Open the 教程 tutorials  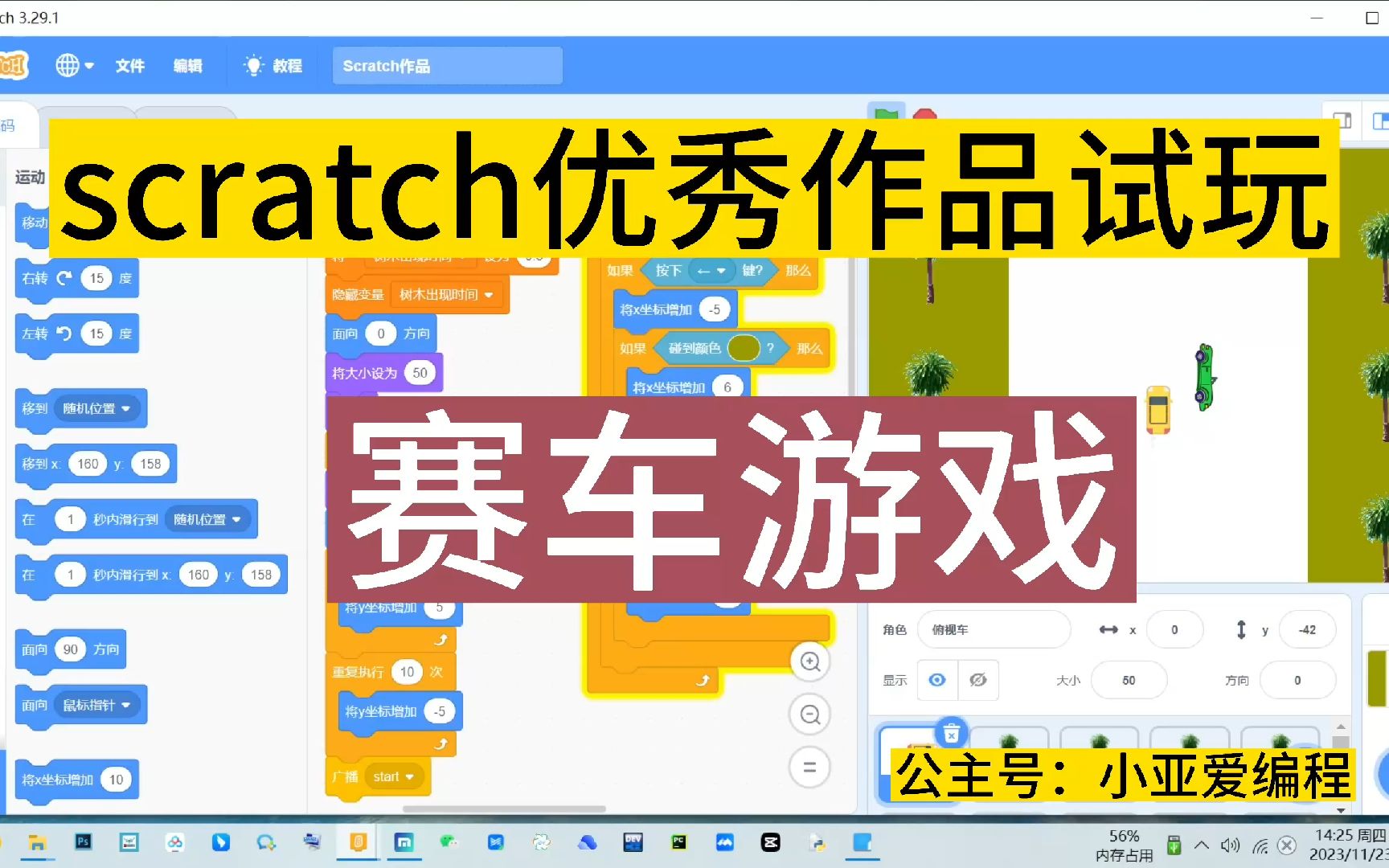pos(273,66)
